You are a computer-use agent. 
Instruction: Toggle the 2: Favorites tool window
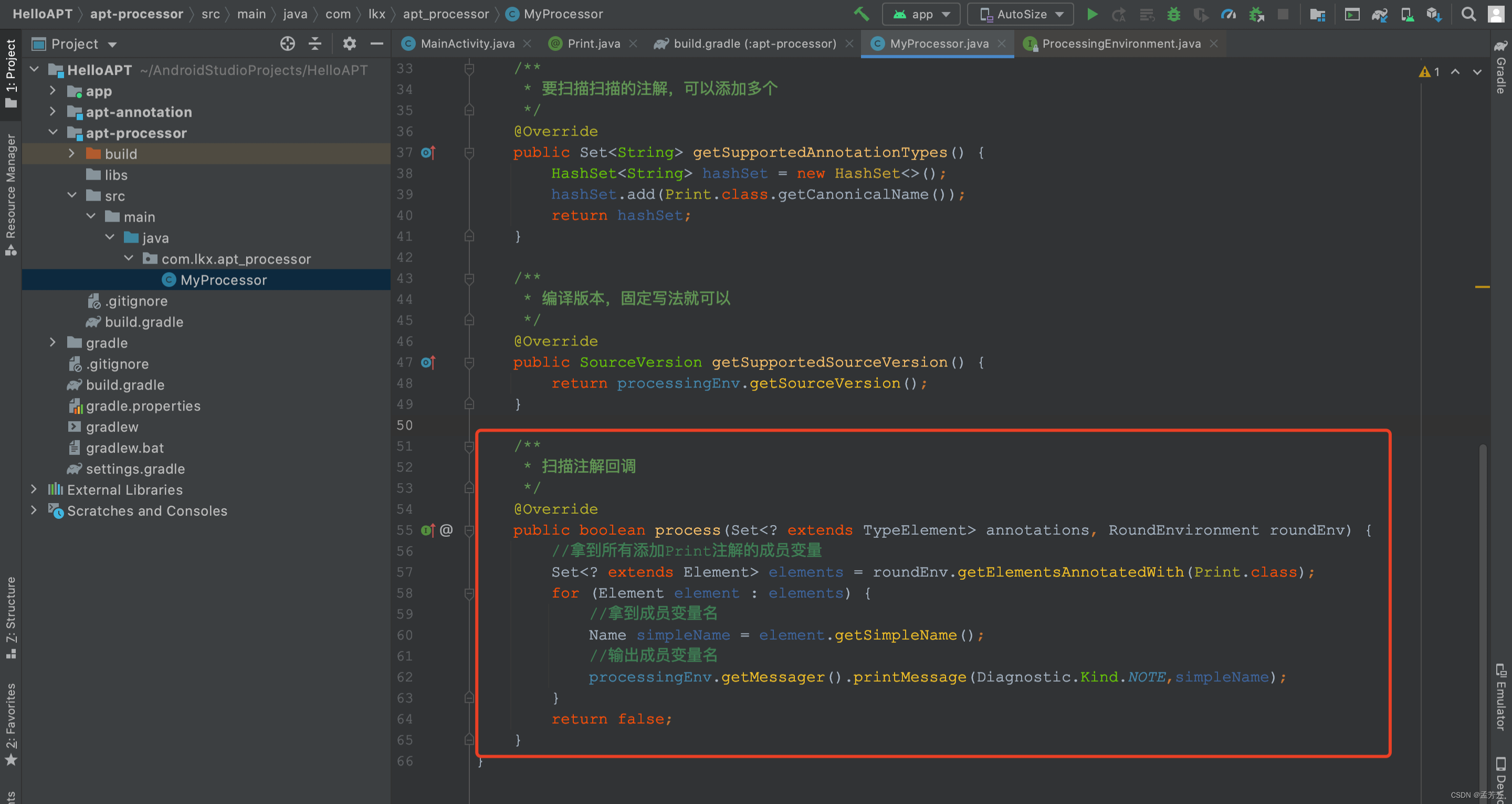tap(10, 724)
